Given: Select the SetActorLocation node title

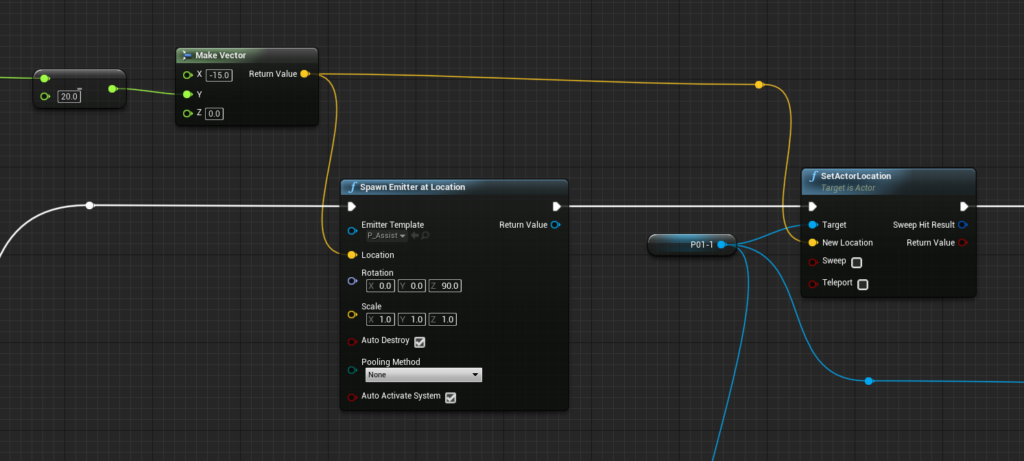Looking at the screenshot, I should click(856, 176).
